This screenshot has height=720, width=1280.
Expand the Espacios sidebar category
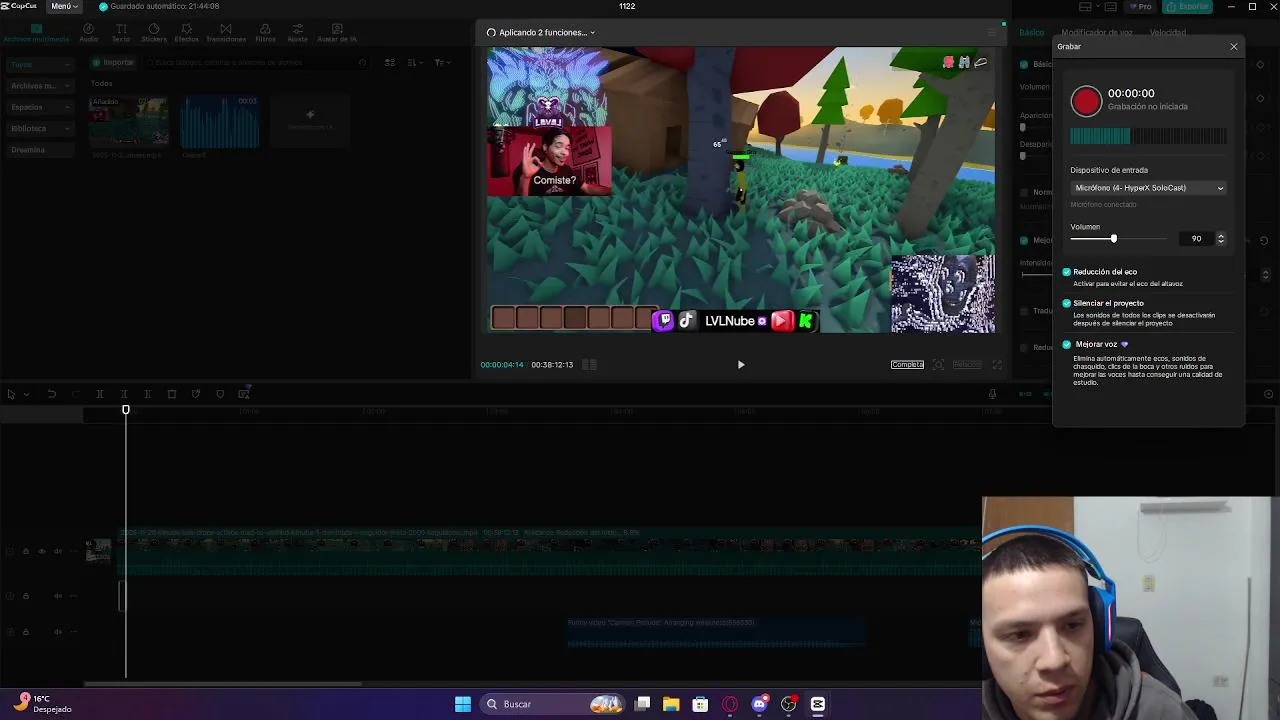40,107
